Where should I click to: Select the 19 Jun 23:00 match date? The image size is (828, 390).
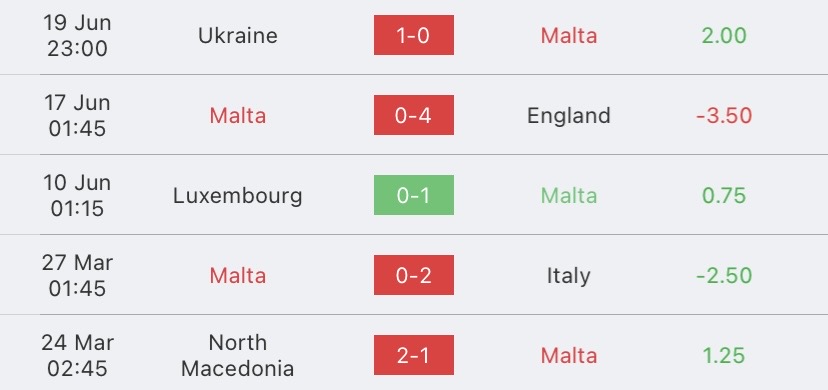click(77, 35)
